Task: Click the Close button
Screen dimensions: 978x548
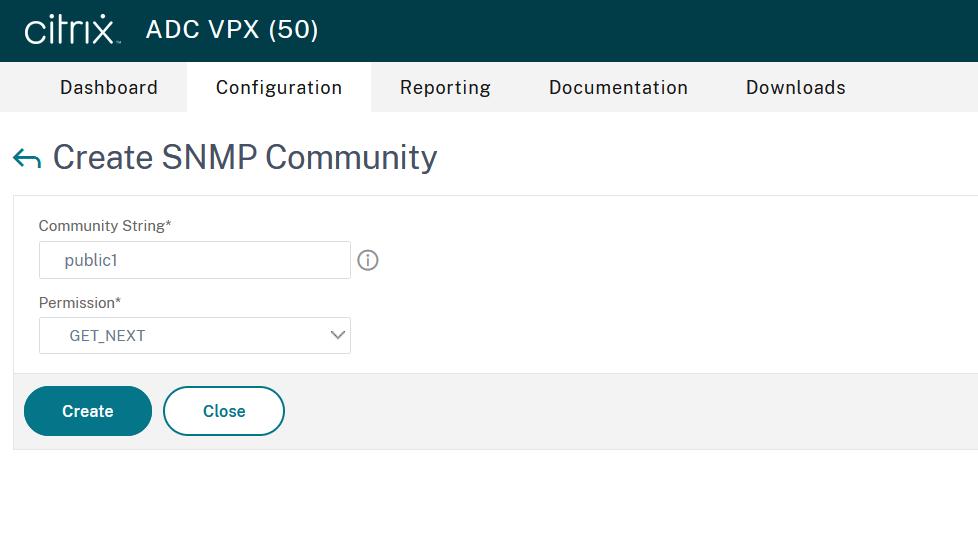Action: pyautogui.click(x=224, y=411)
